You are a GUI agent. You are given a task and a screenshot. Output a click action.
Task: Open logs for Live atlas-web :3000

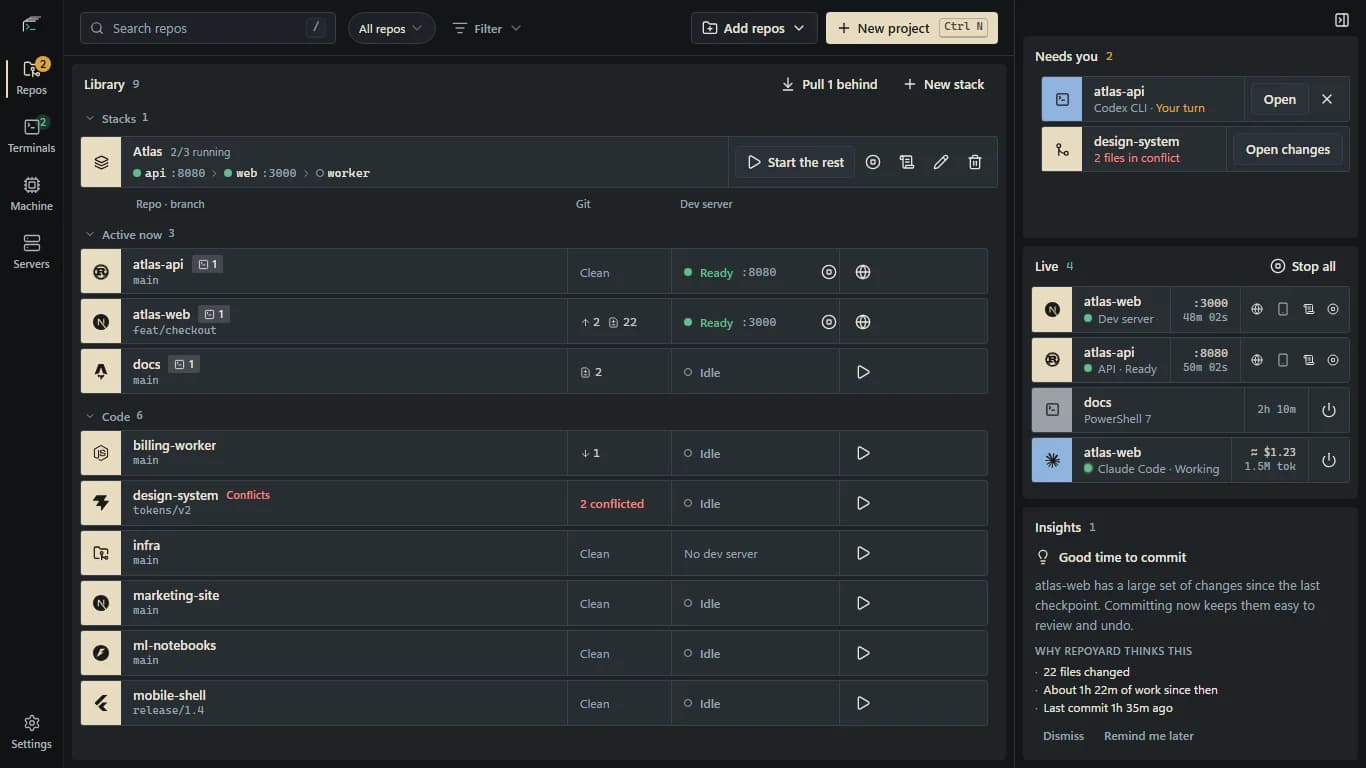1308,309
